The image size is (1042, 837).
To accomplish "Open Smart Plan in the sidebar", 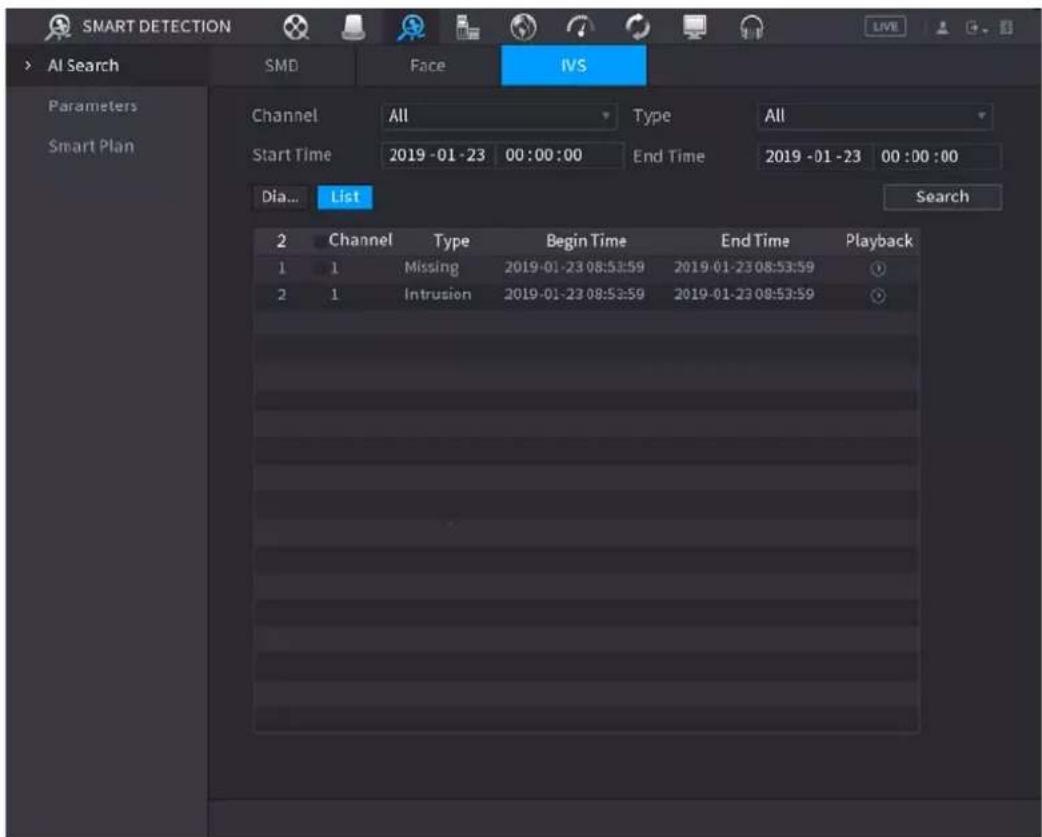I will (91, 146).
